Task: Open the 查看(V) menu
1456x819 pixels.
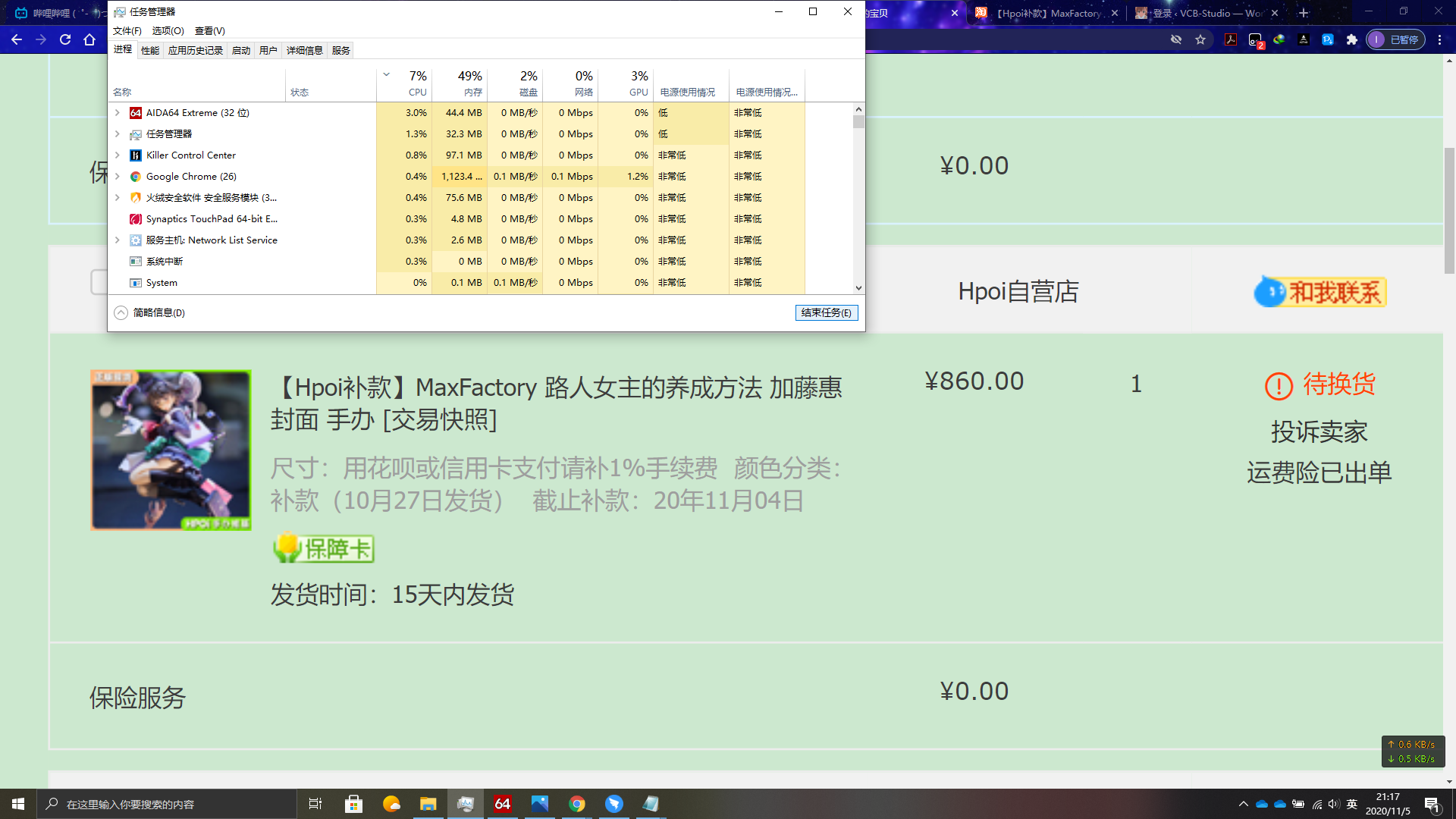Action: pos(210,31)
